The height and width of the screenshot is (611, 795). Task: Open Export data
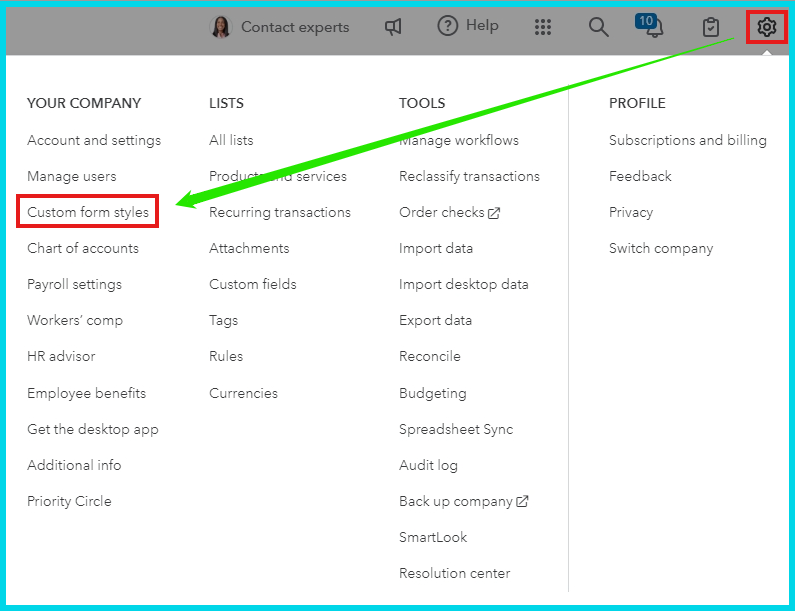coord(436,320)
